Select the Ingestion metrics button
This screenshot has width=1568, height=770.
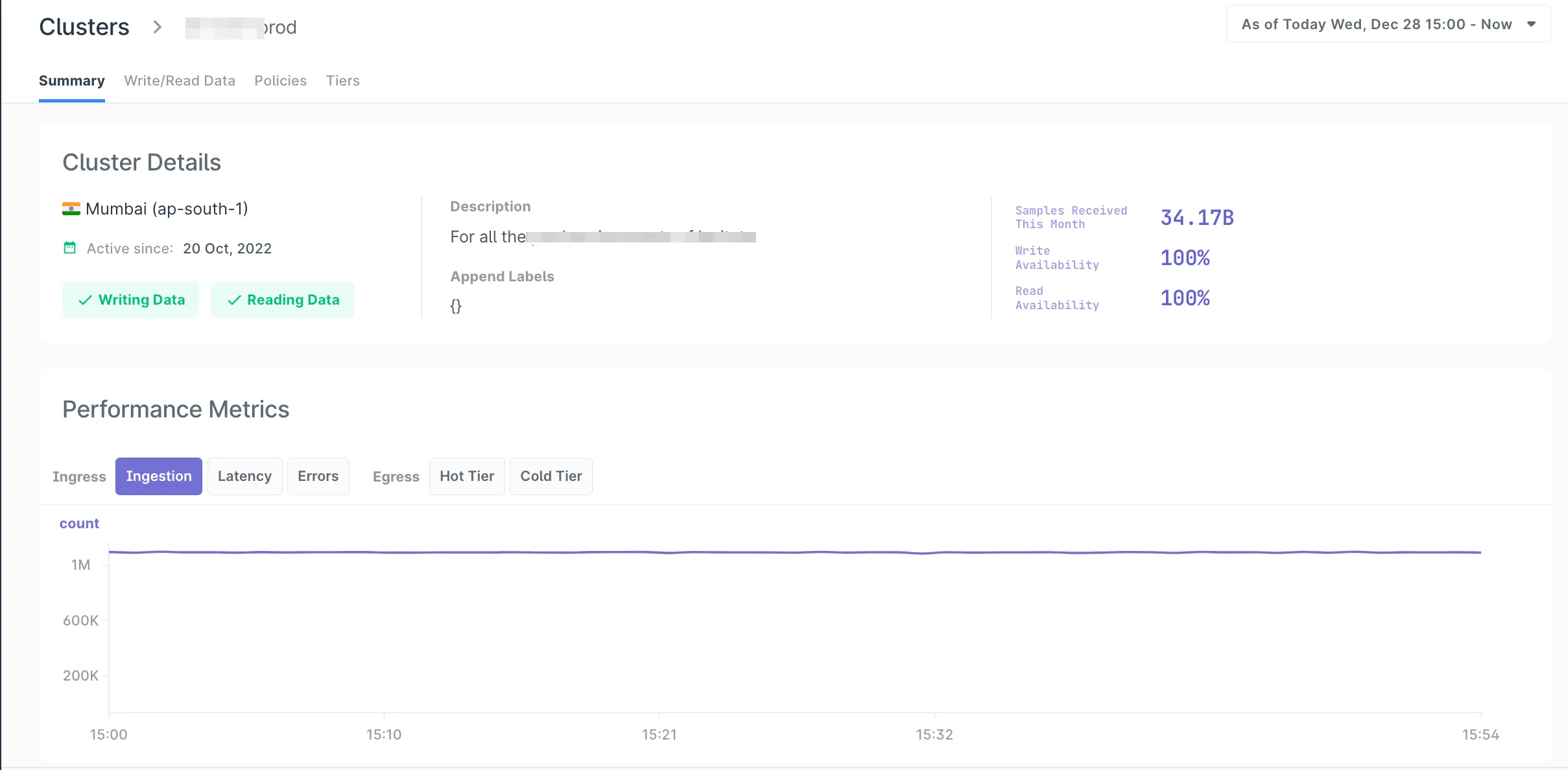click(159, 476)
